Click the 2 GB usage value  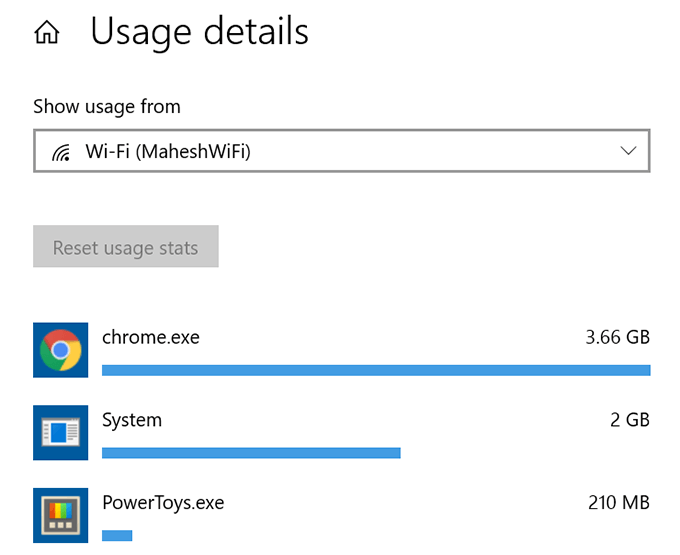tap(629, 420)
